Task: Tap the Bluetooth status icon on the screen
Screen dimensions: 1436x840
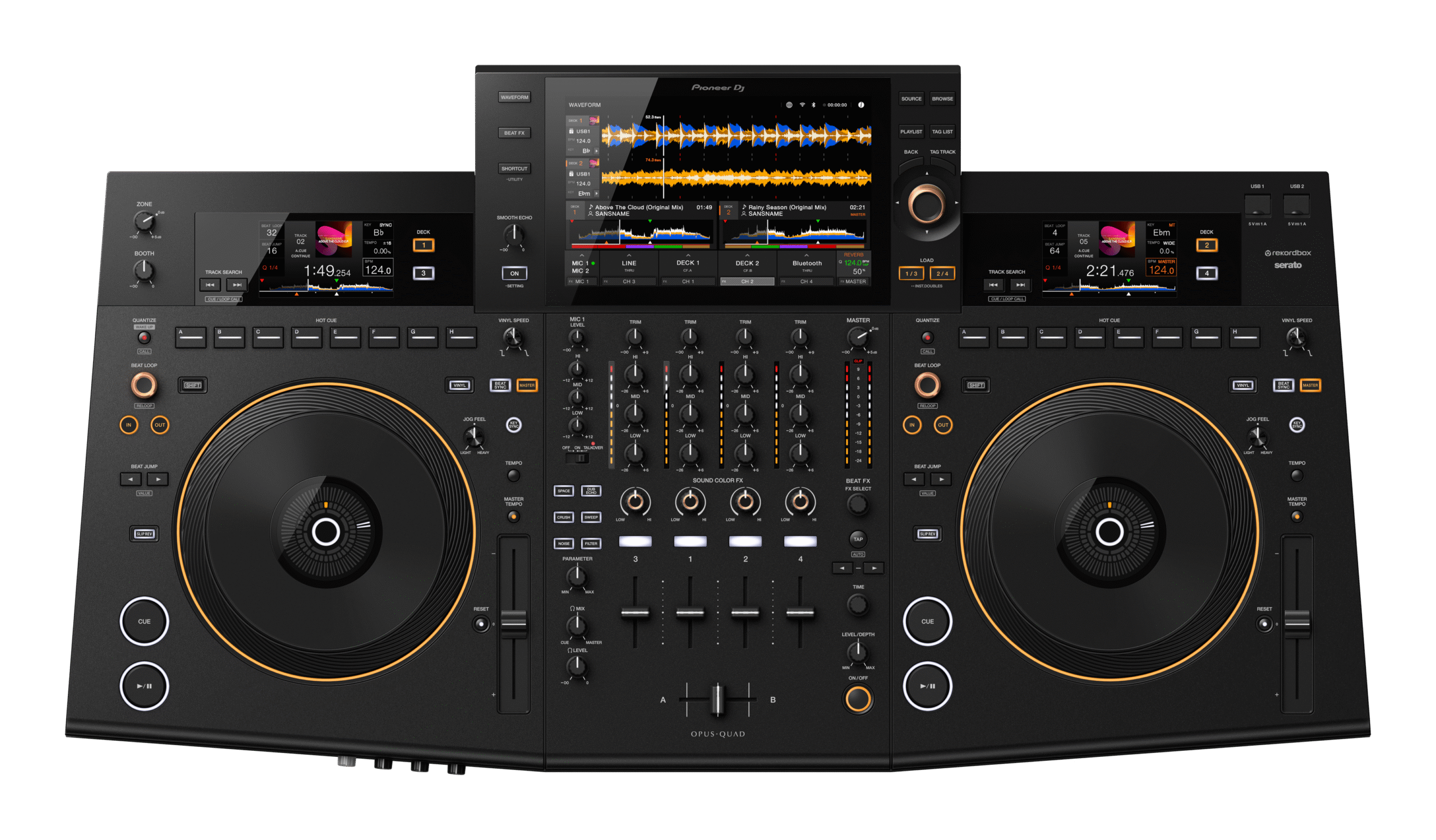Action: [814, 105]
